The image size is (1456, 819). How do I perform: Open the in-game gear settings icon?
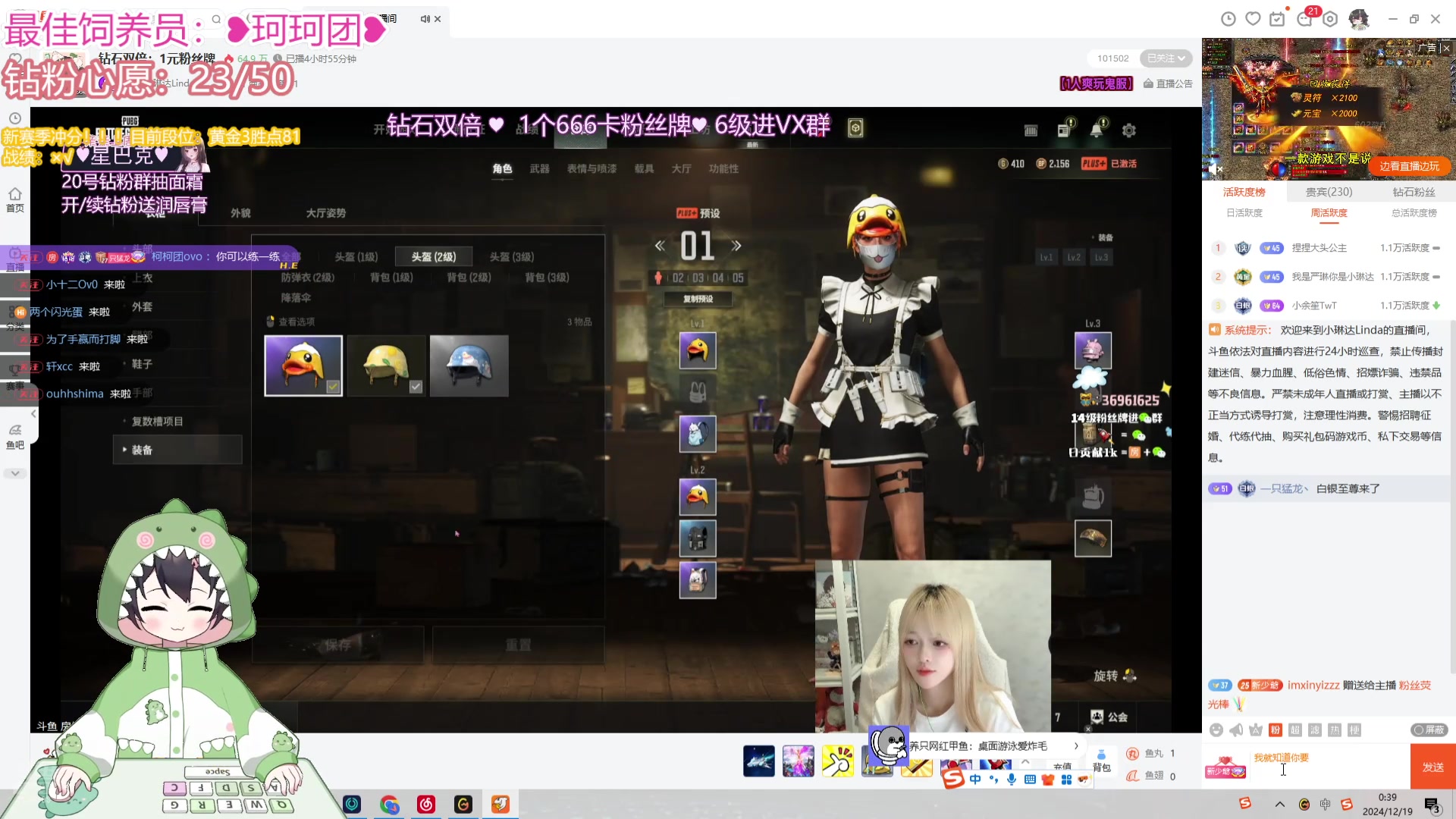point(1129,130)
